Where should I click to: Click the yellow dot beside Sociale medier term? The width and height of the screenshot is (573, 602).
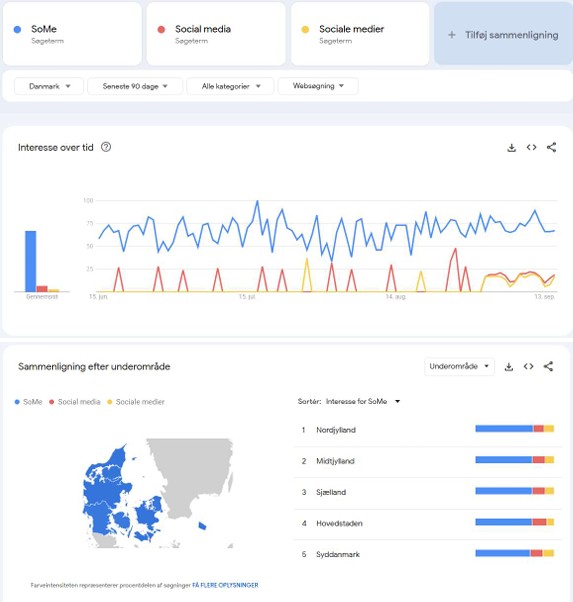click(x=305, y=30)
